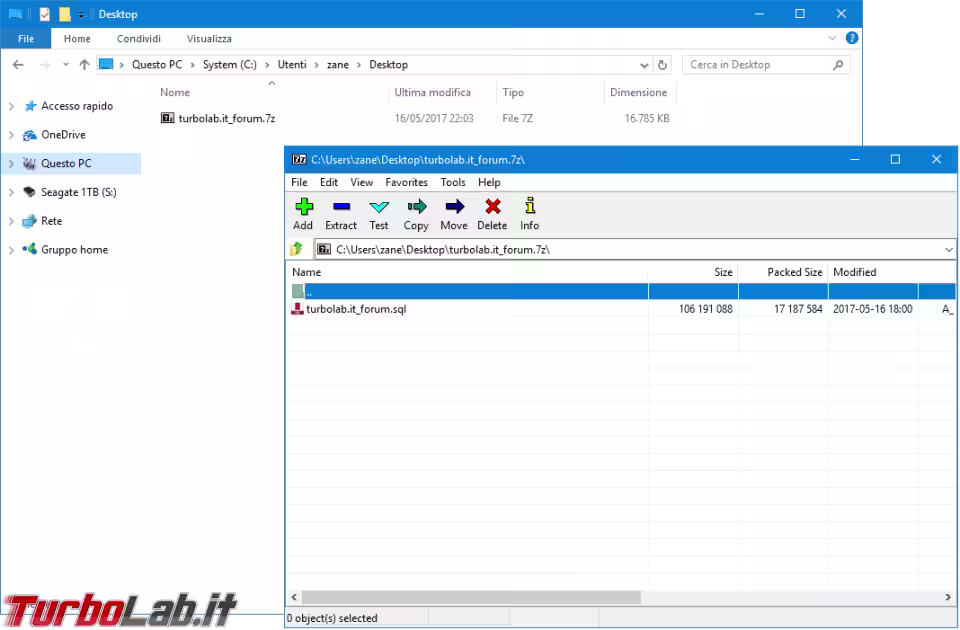Go up one folder level in 7-Zip
960x630 pixels.
[297, 249]
